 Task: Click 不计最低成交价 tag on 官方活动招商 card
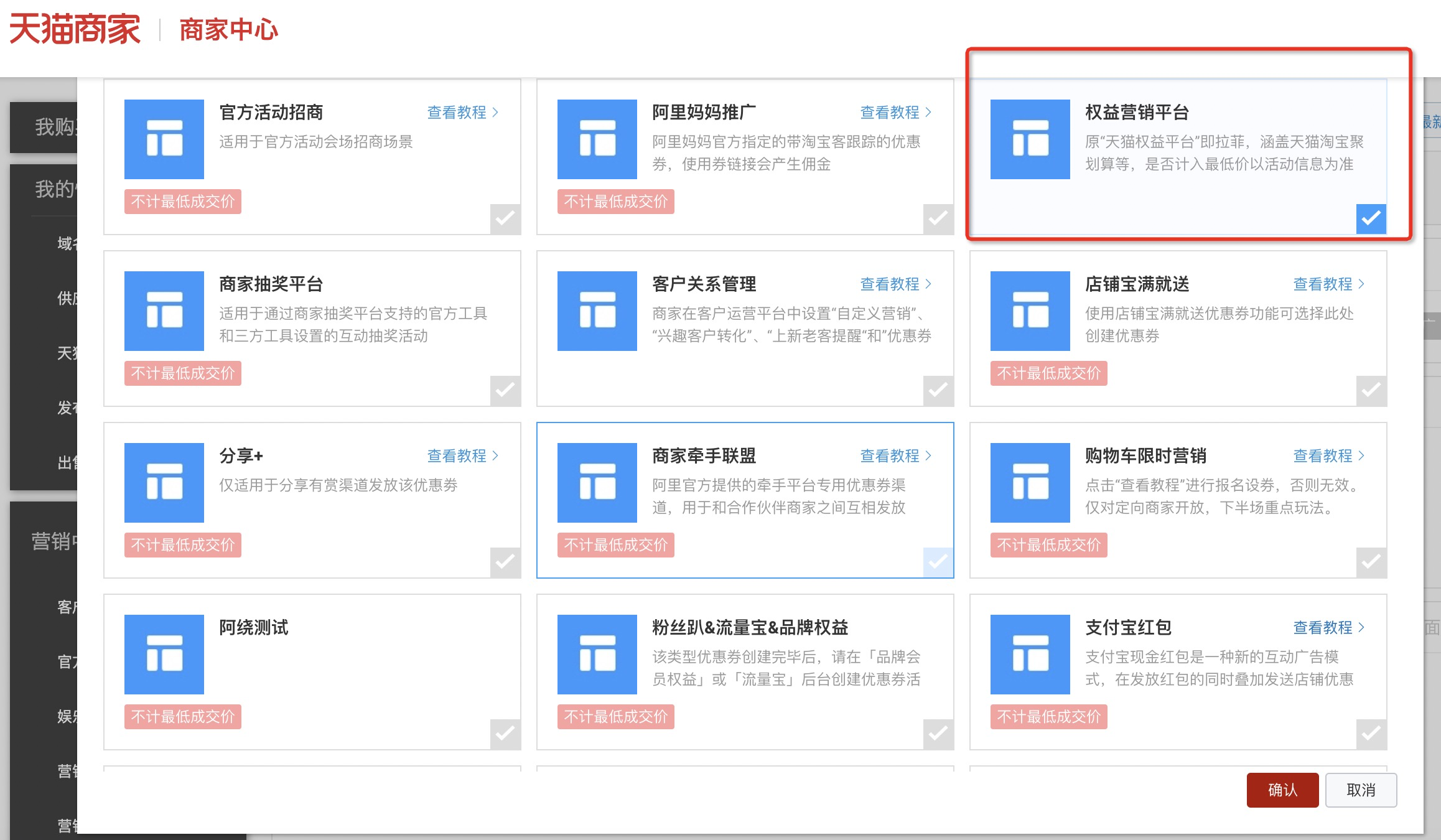click(x=183, y=202)
